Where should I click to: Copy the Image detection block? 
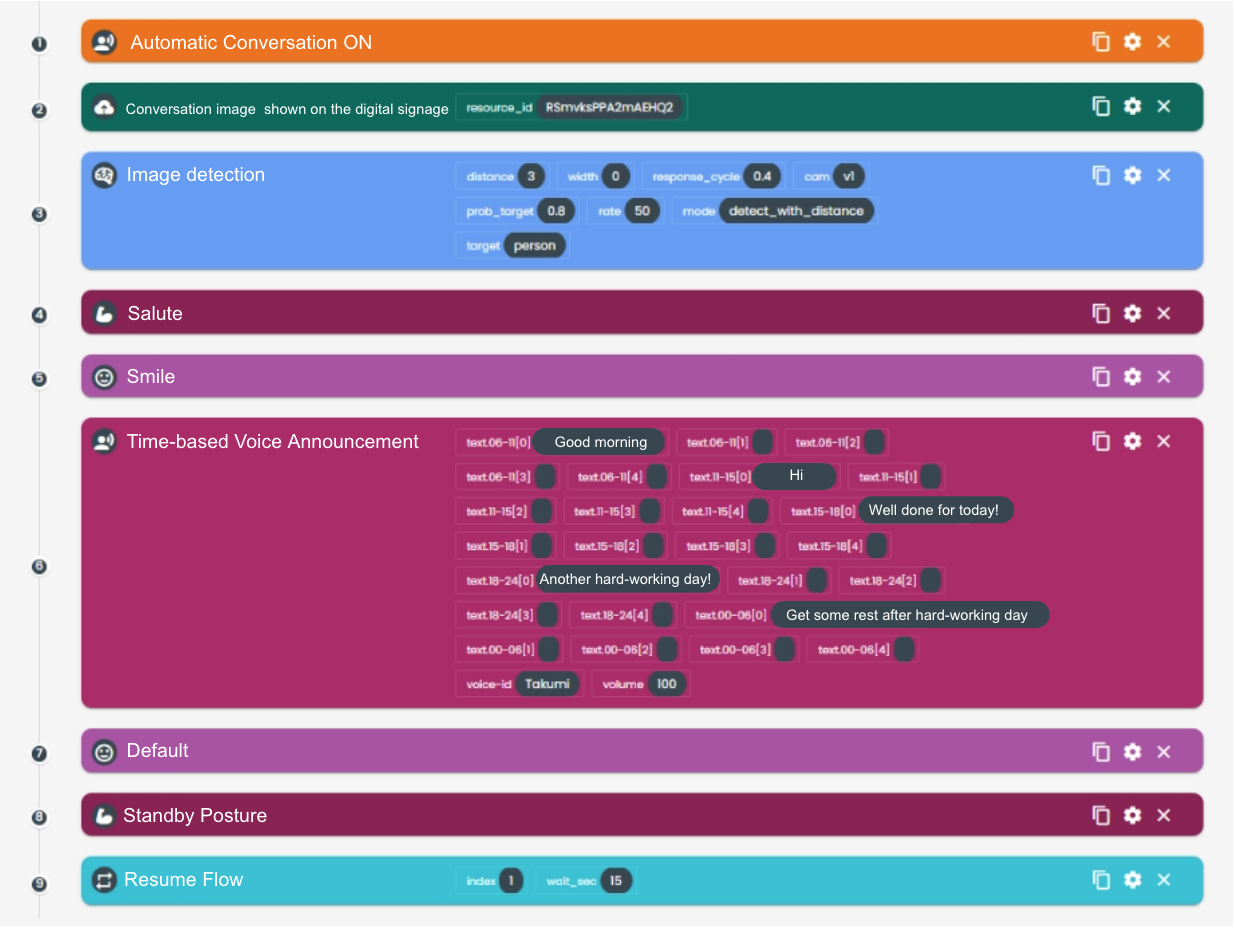(x=1101, y=175)
